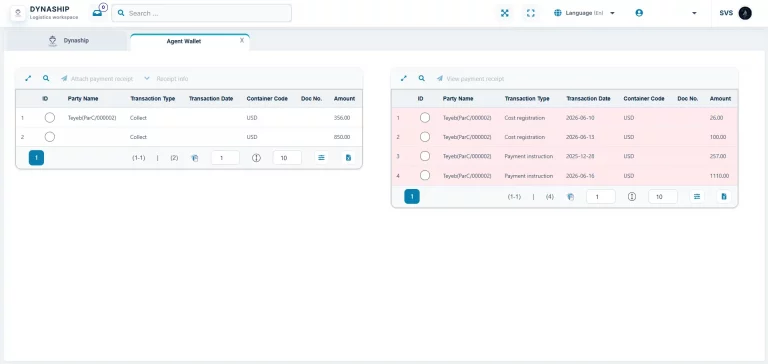
Task: Open search in View payment receipt panel
Action: click(x=422, y=78)
